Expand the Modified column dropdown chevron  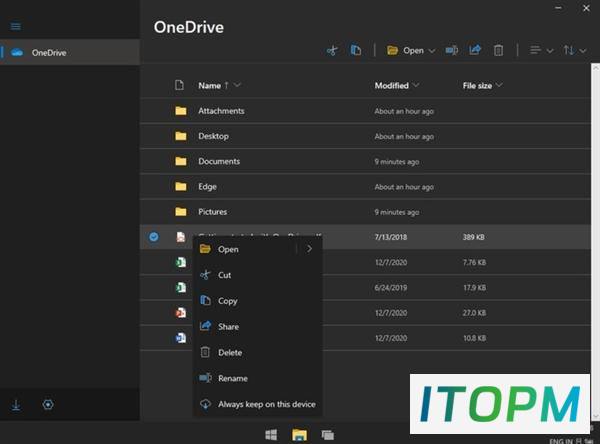416,85
